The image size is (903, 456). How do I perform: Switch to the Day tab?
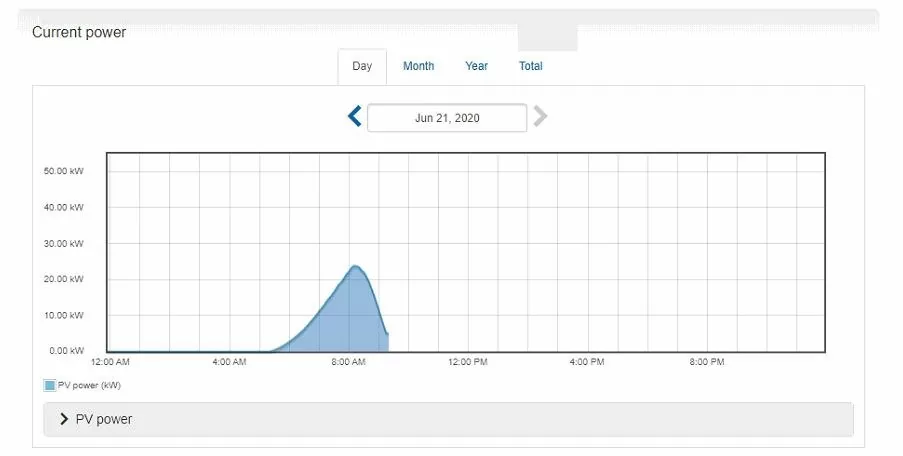click(362, 66)
